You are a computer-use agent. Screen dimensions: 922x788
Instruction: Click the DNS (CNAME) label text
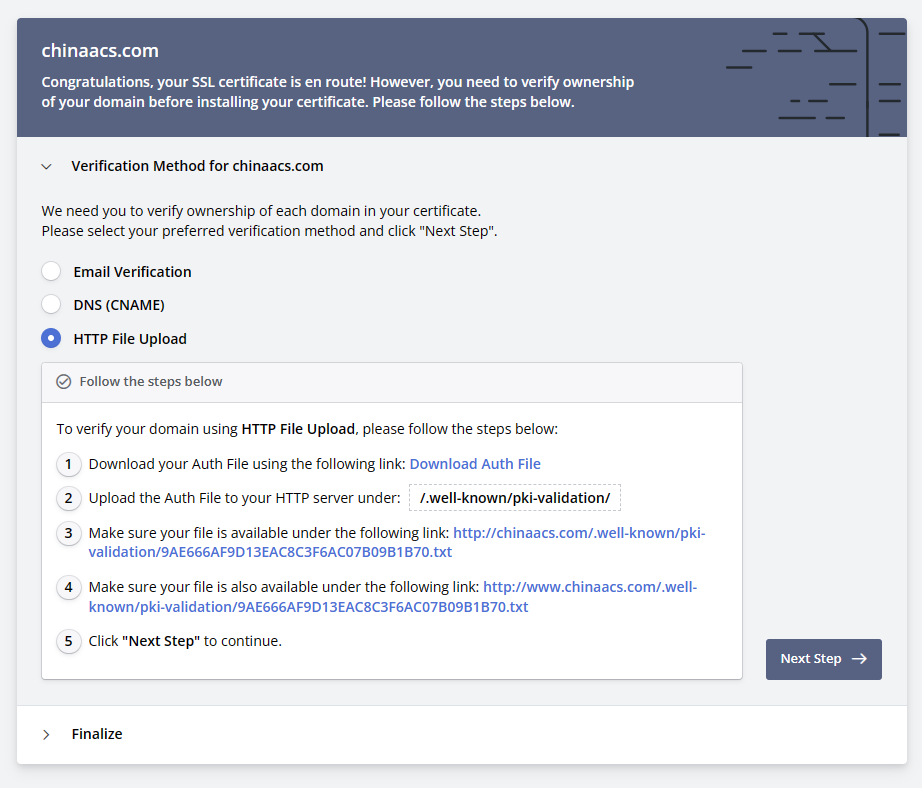[119, 305]
